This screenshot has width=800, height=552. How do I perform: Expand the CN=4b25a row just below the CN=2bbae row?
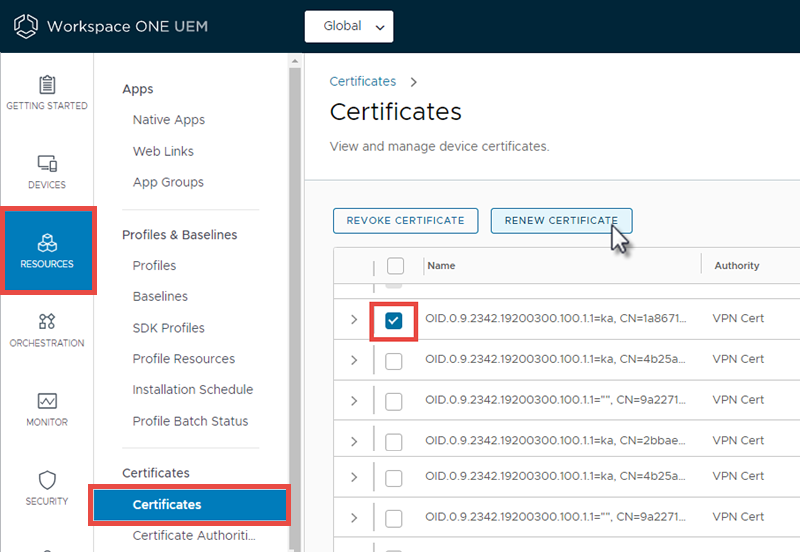(x=354, y=477)
